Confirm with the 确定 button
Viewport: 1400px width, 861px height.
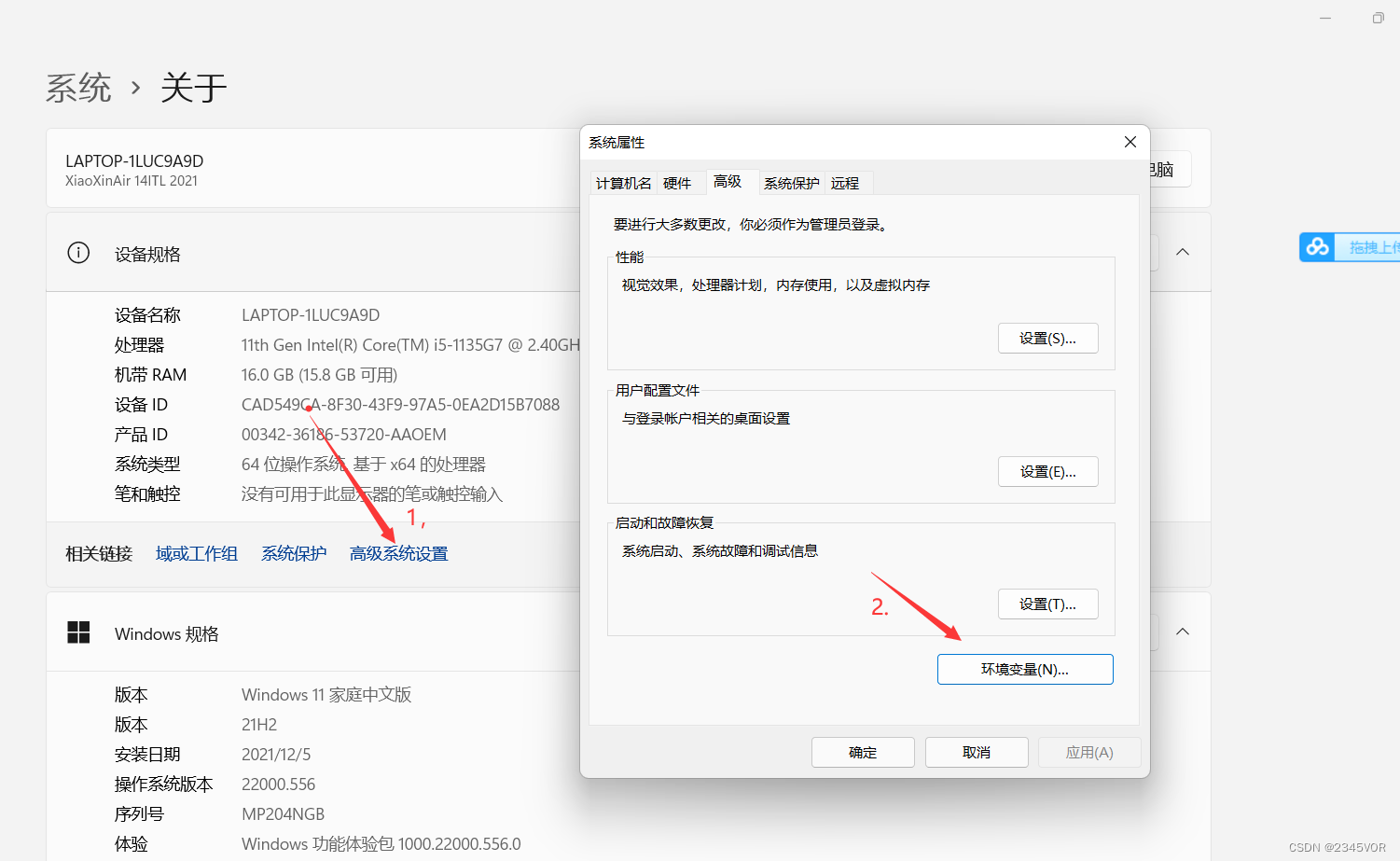pos(863,752)
